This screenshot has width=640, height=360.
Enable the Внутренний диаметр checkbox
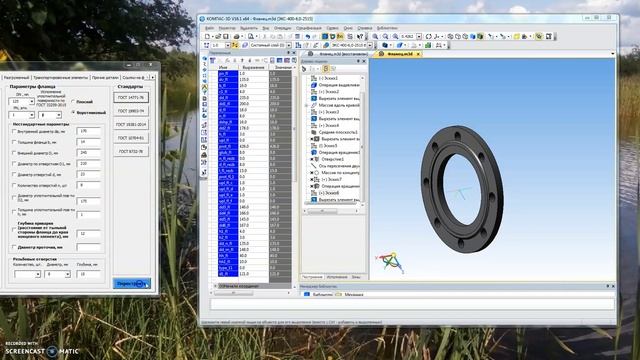[x=13, y=131]
